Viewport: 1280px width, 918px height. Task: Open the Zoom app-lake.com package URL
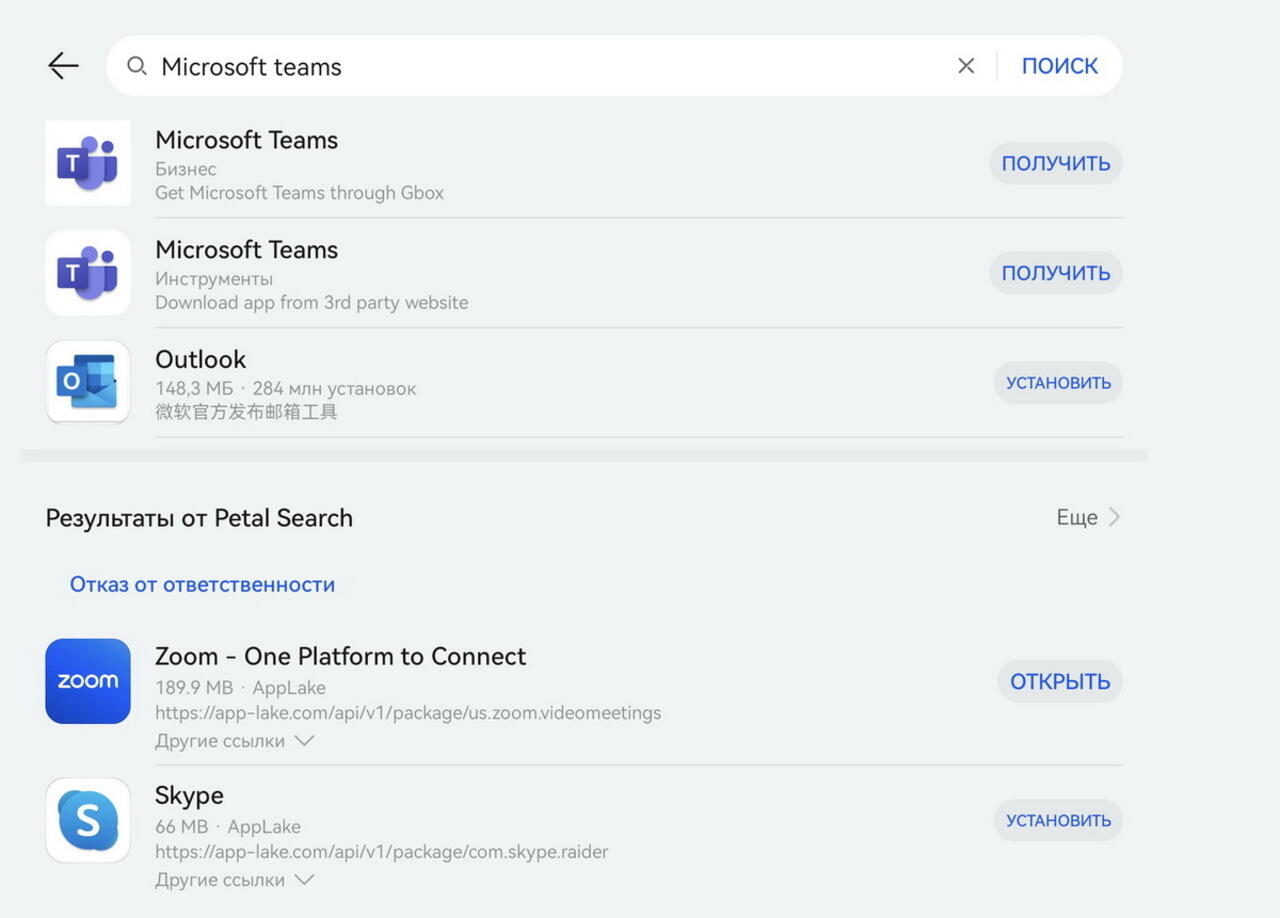tap(407, 713)
